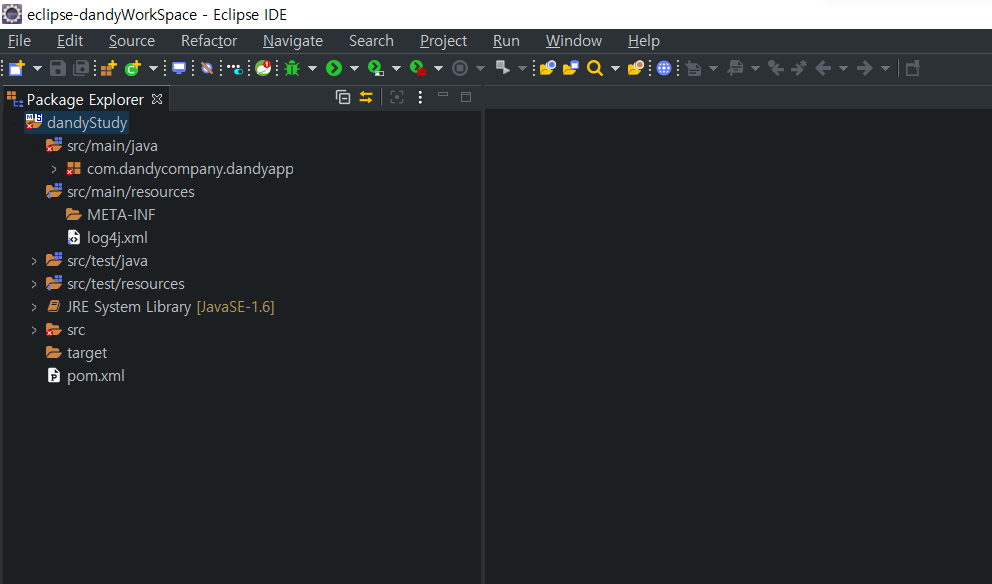Click the blue globe web browser icon
992x584 pixels.
[x=664, y=68]
